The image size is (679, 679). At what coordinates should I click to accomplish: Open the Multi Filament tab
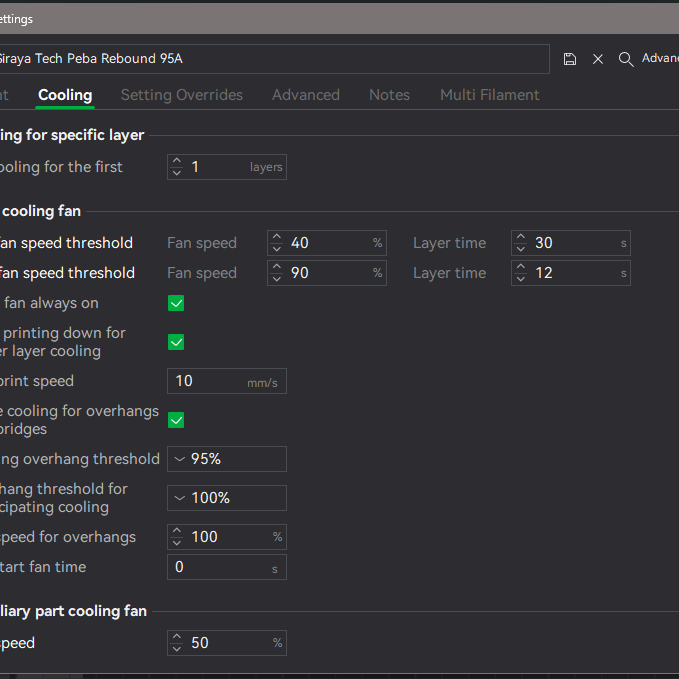click(489, 95)
